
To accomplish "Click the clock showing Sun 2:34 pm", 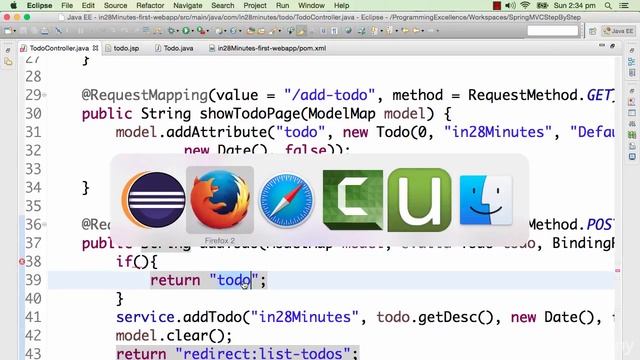I will pos(574,5).
